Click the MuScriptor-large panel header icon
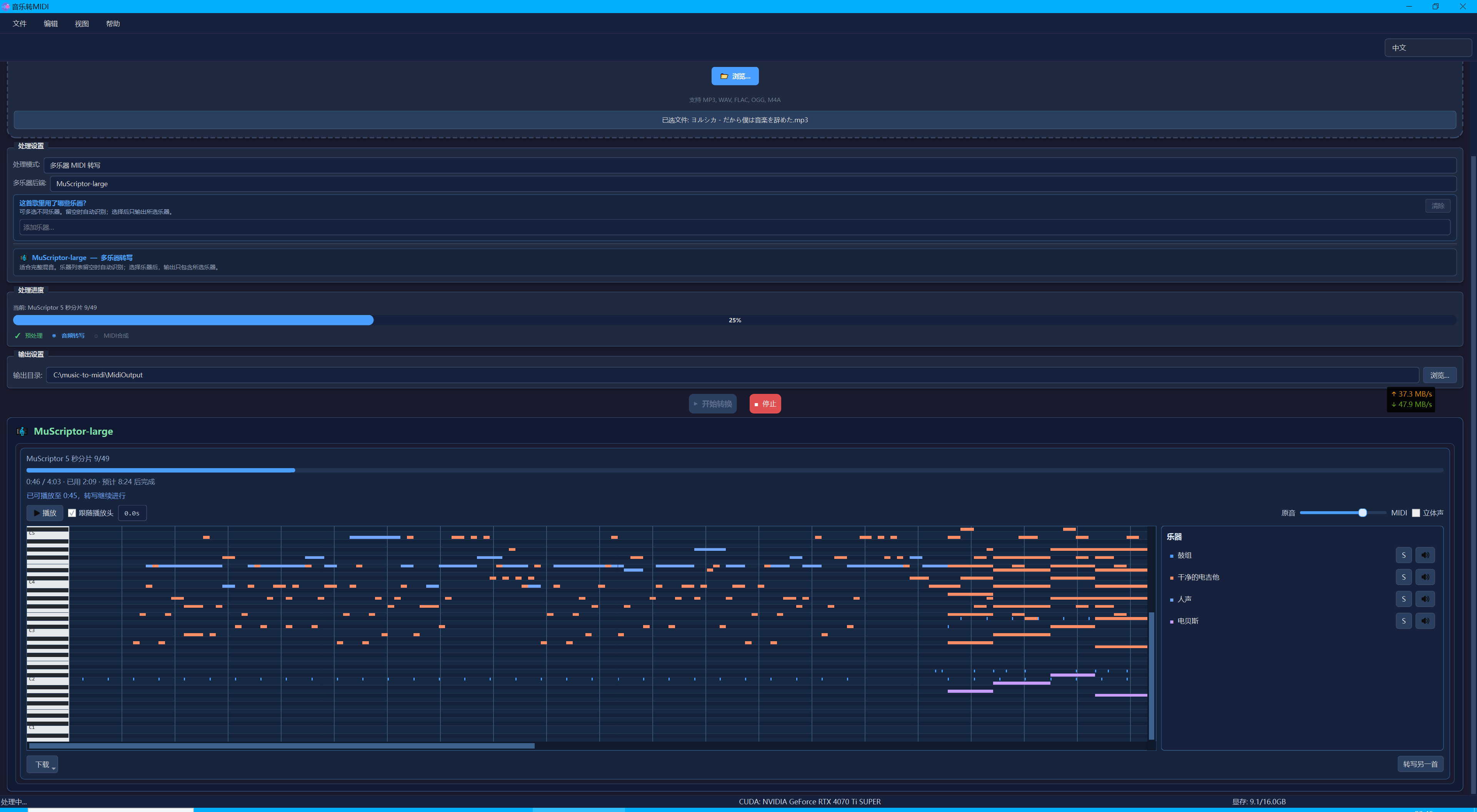 [x=22, y=431]
